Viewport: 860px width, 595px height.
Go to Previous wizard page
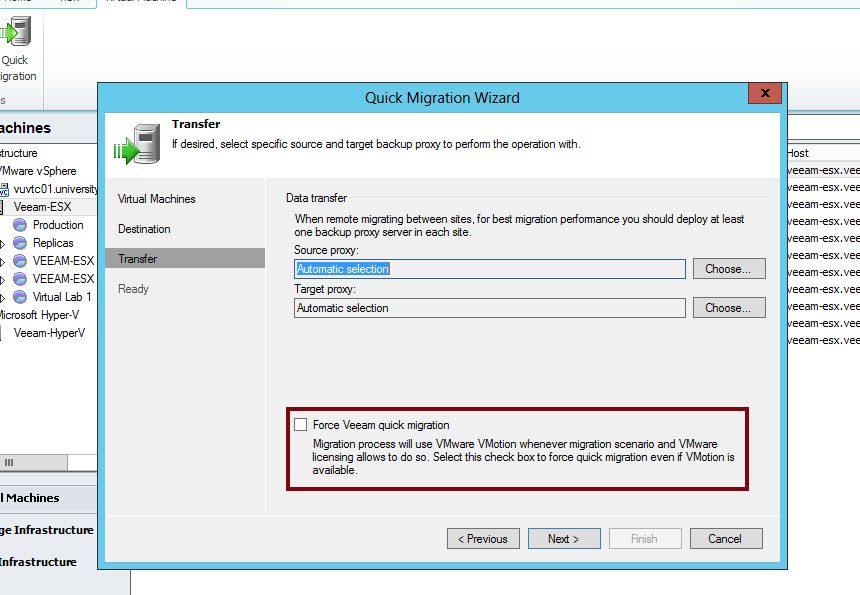[x=483, y=539]
